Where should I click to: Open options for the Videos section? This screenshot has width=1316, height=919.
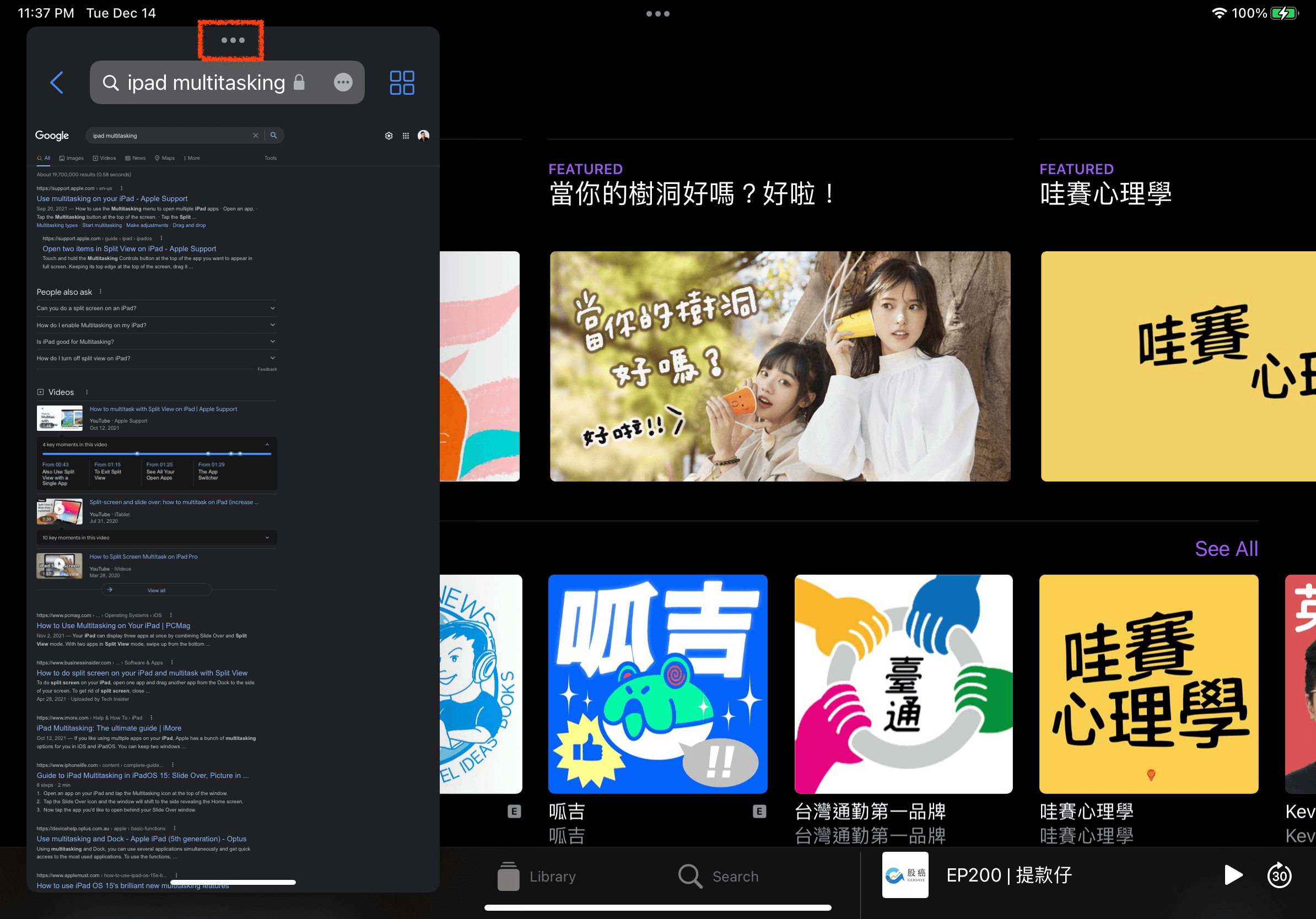87,392
